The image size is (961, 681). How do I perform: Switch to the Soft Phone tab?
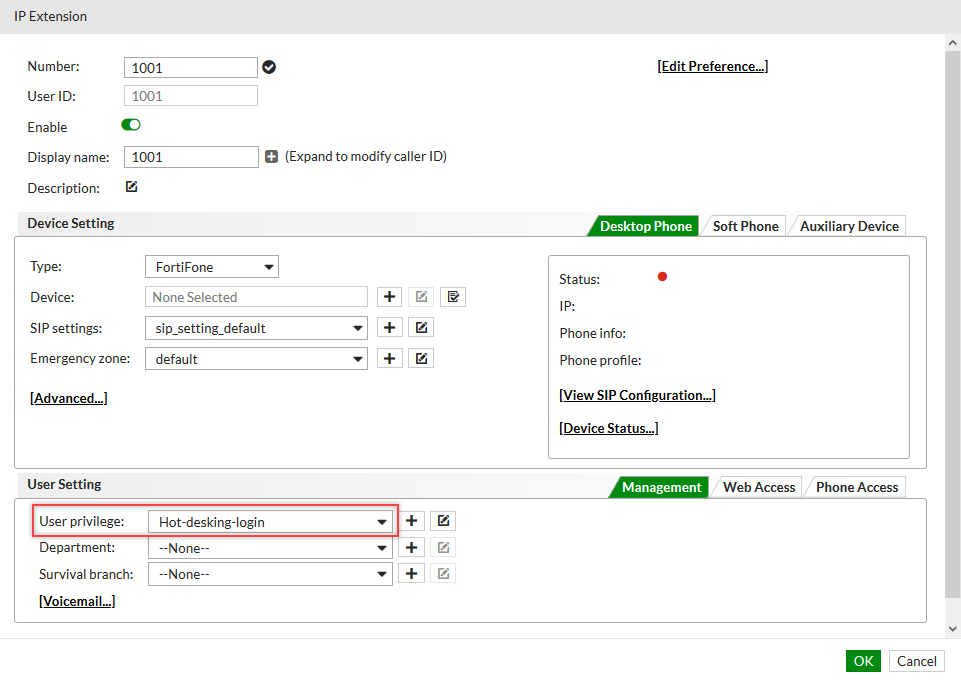(x=745, y=226)
